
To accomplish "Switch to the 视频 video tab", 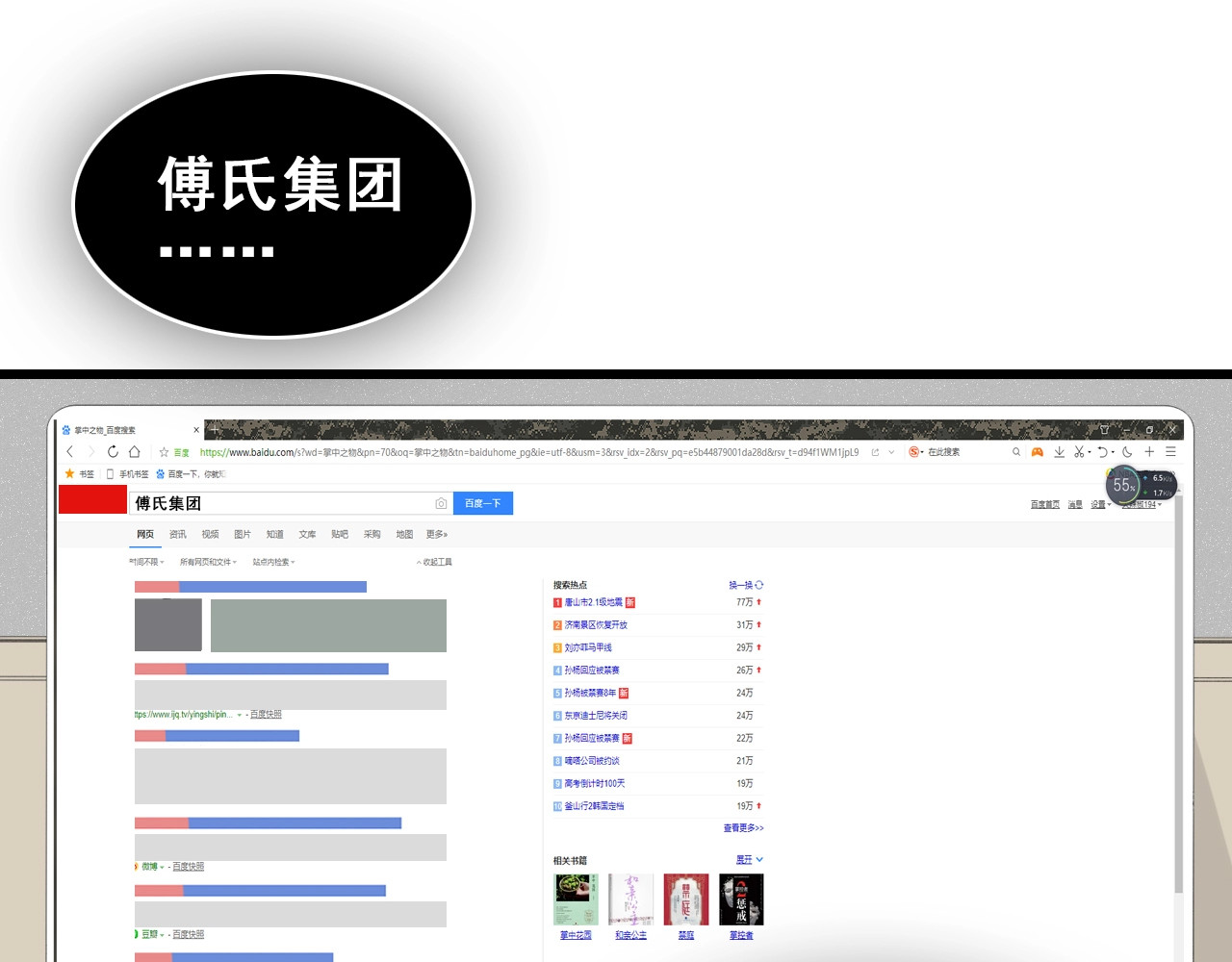I will click(x=210, y=534).
